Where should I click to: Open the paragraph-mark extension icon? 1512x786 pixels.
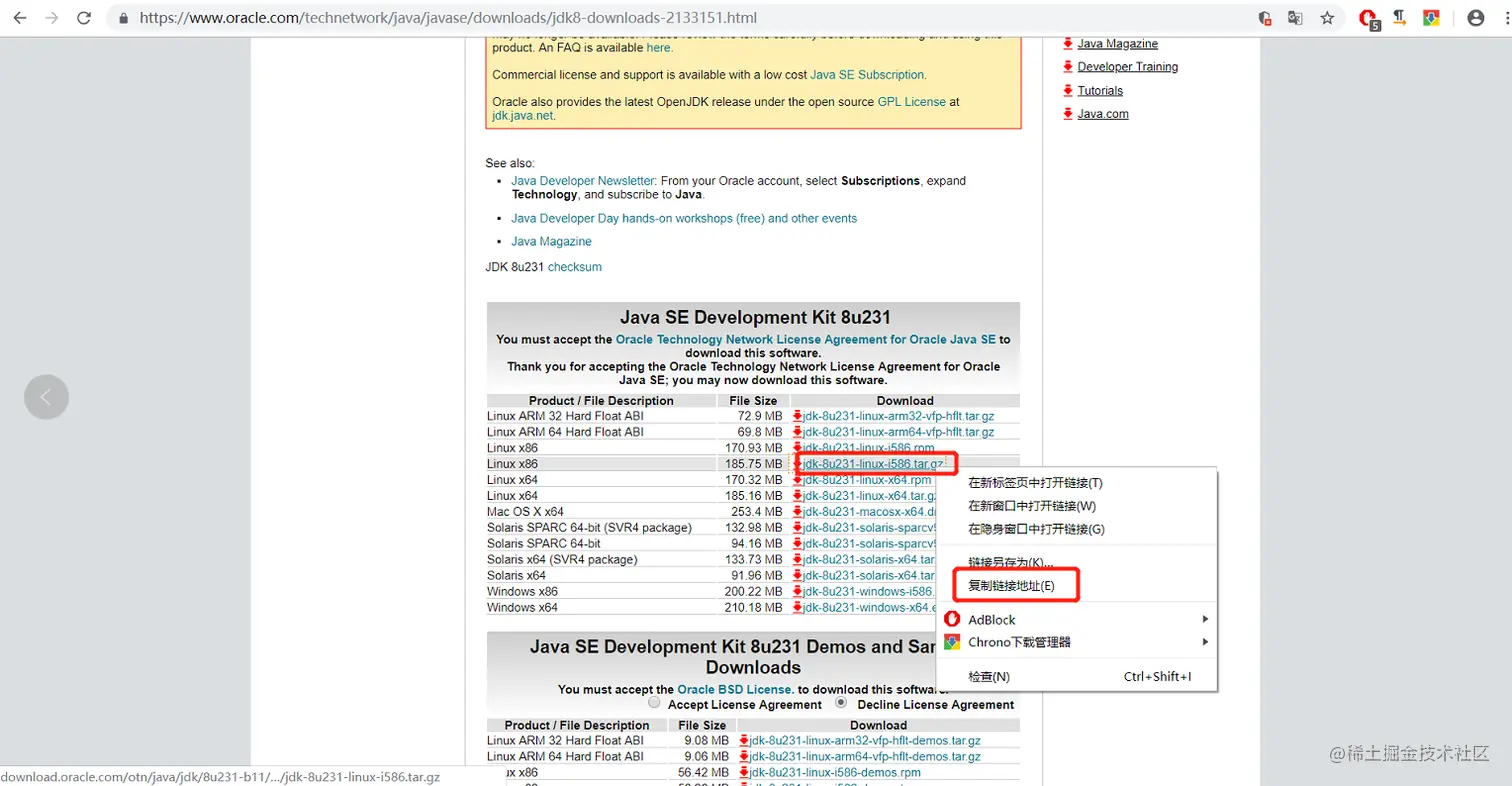coord(1400,17)
